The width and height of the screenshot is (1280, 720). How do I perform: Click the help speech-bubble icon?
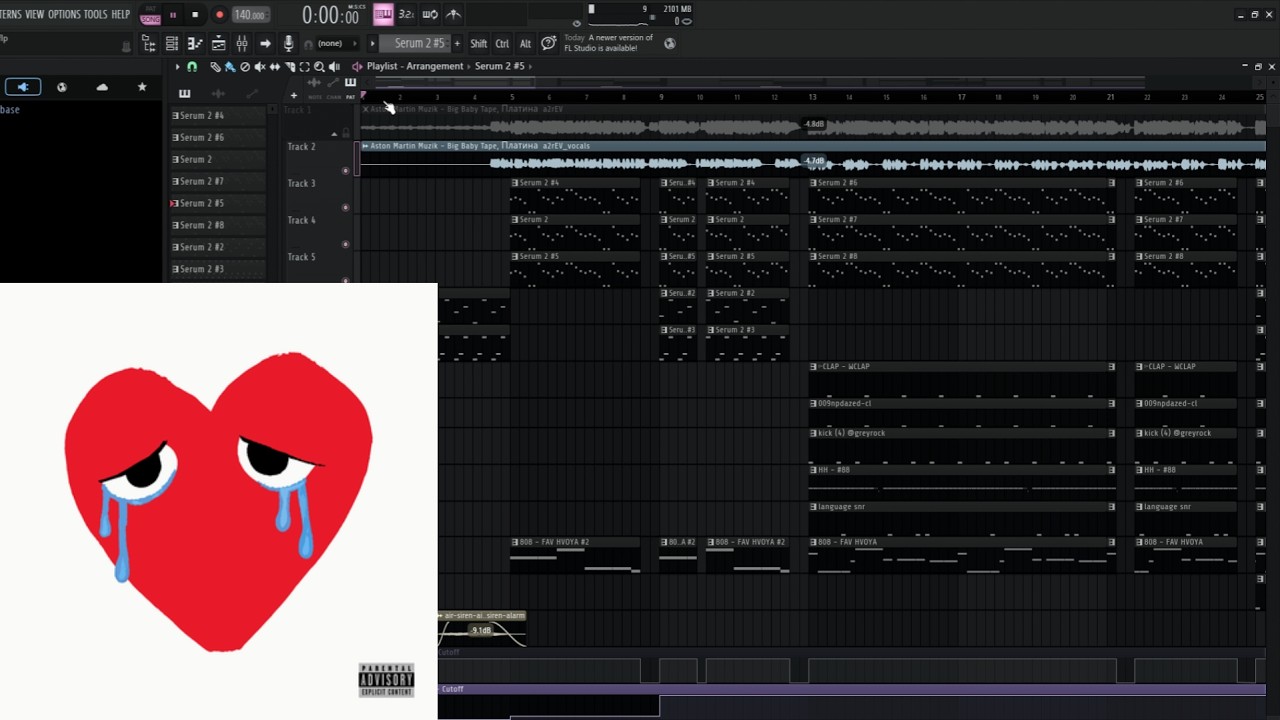click(x=548, y=43)
